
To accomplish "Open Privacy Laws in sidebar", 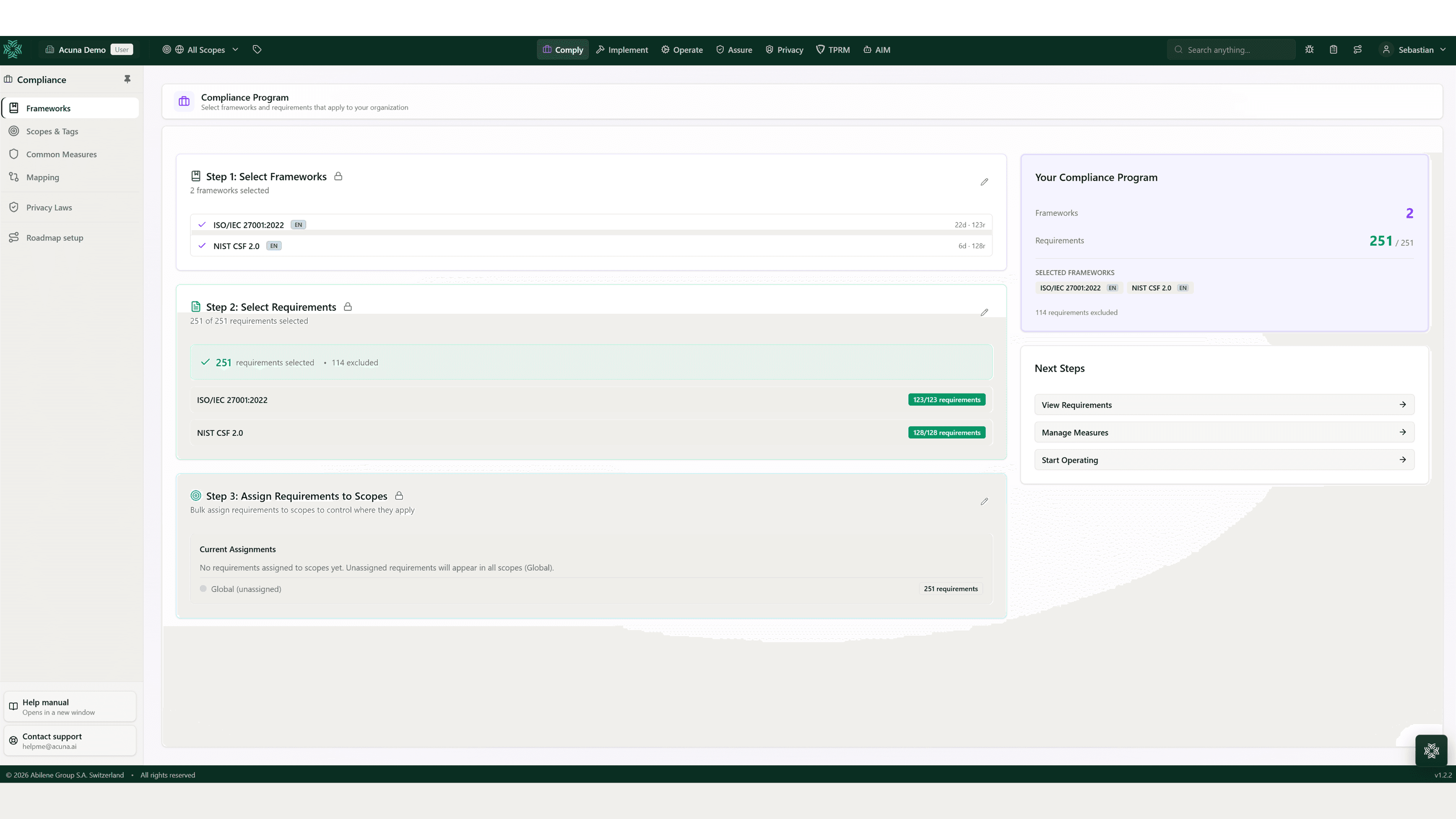I will pos(71,208).
